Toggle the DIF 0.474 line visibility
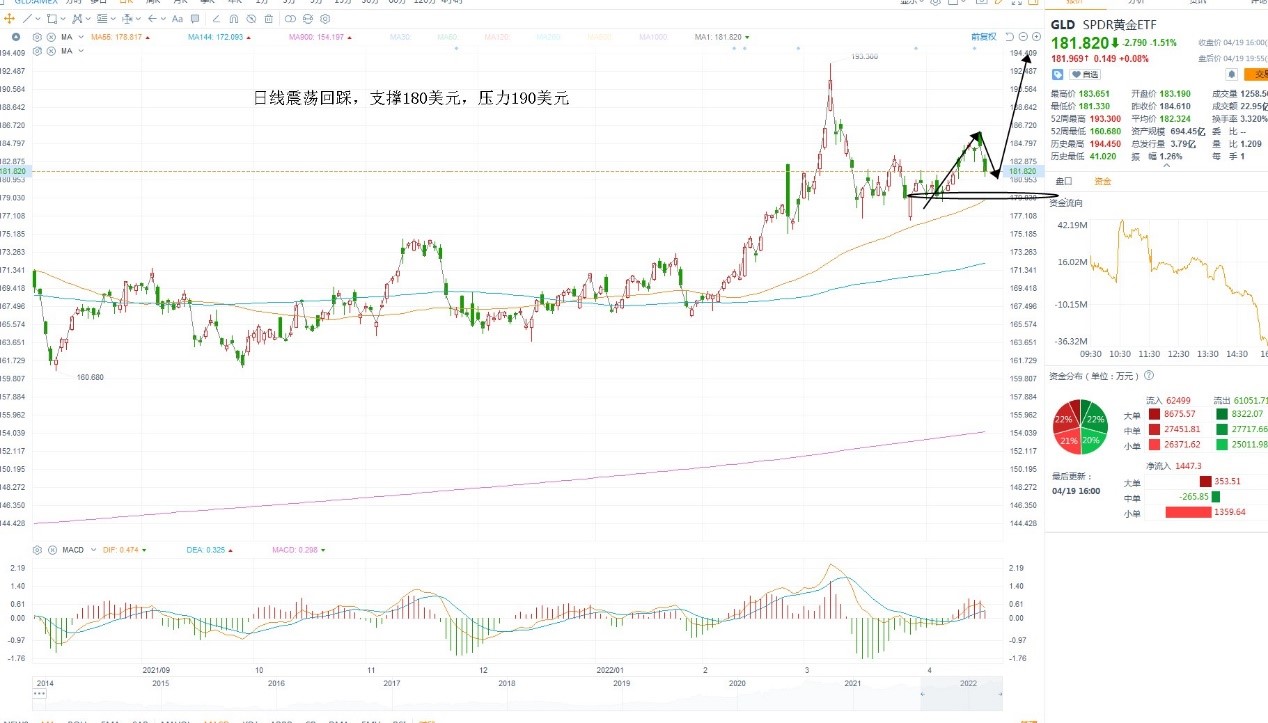Image resolution: width=1268 pixels, height=723 pixels. coord(123,550)
